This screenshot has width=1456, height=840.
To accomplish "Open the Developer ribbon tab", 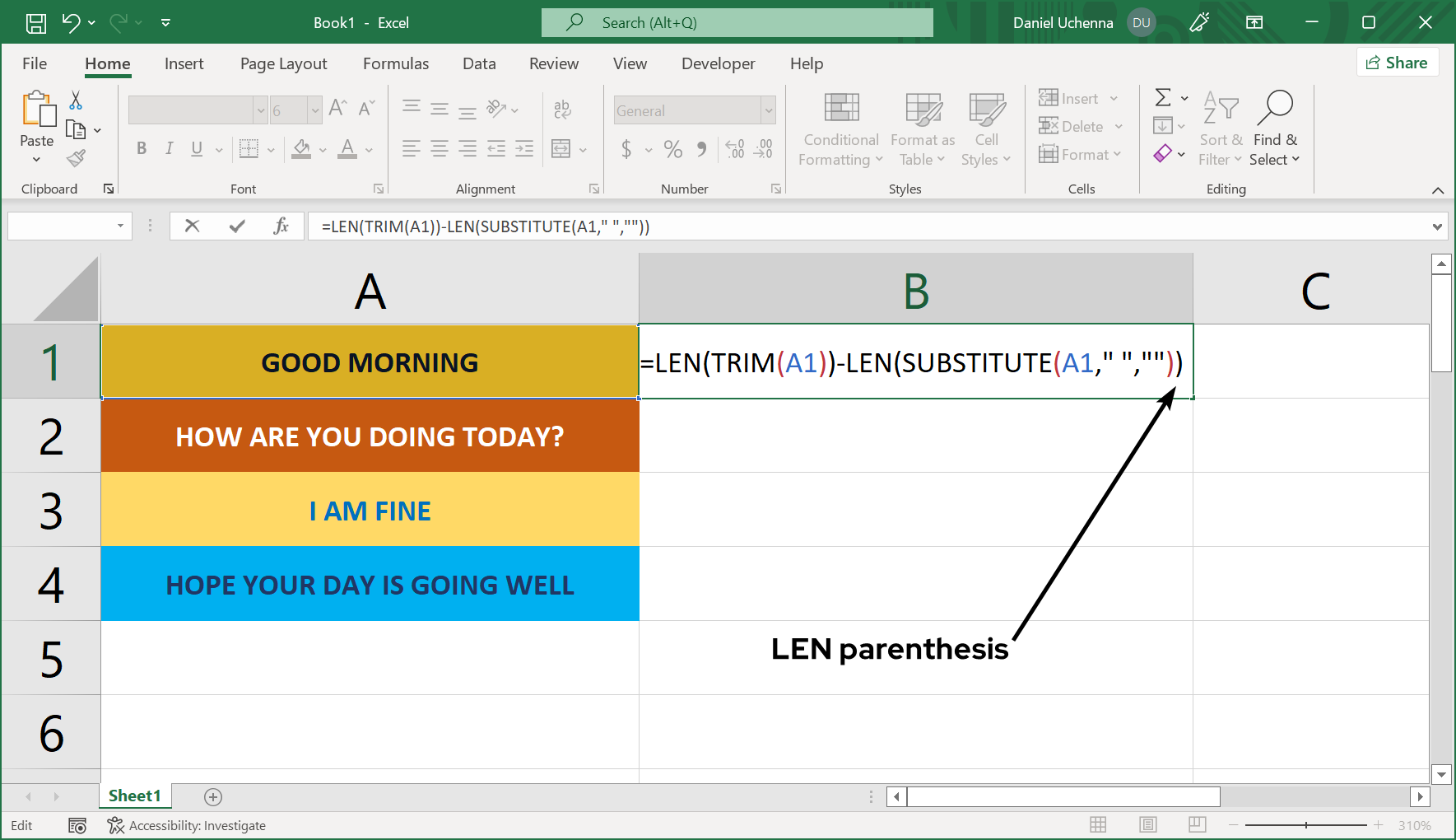I will (717, 63).
